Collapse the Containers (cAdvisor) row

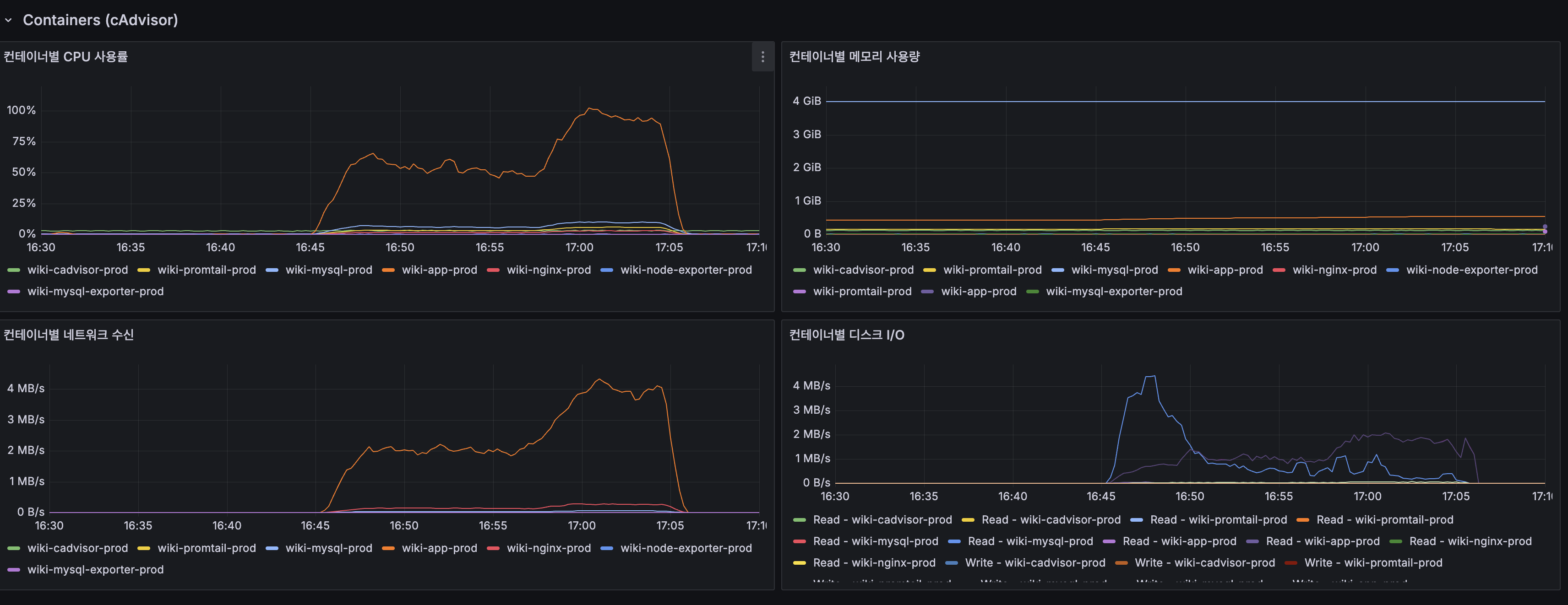coord(9,20)
